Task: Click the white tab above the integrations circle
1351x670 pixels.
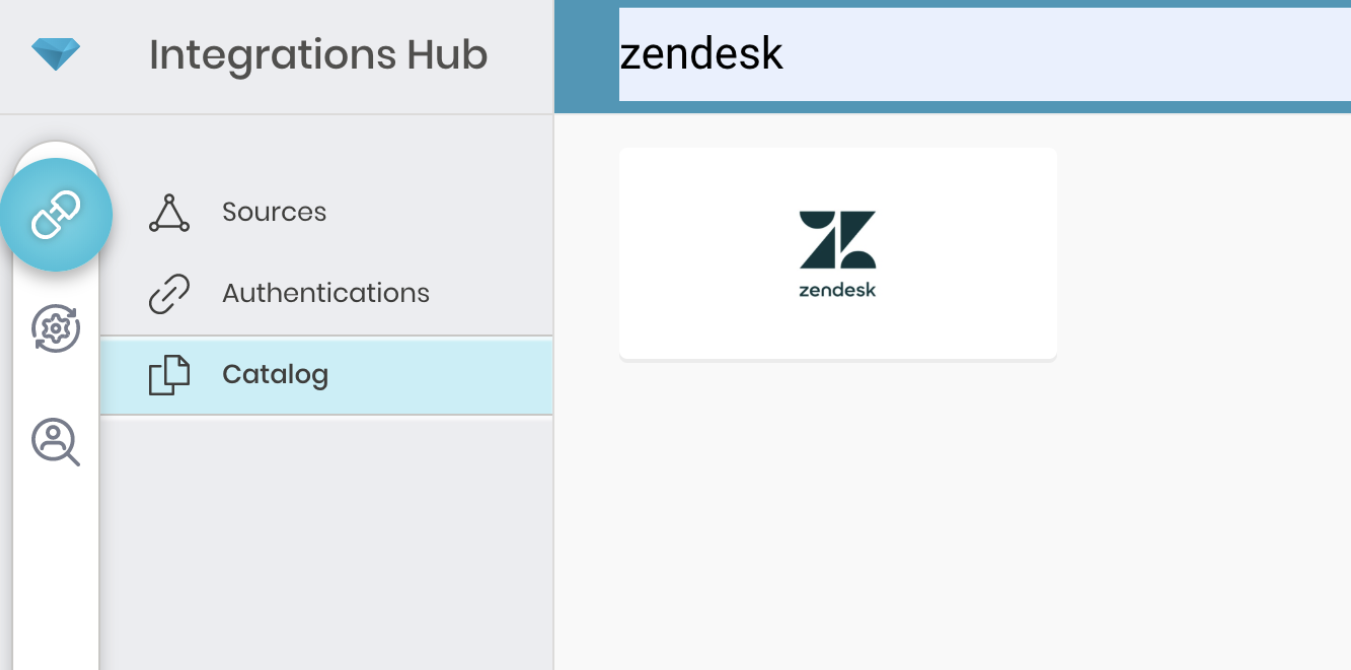Action: (x=56, y=150)
